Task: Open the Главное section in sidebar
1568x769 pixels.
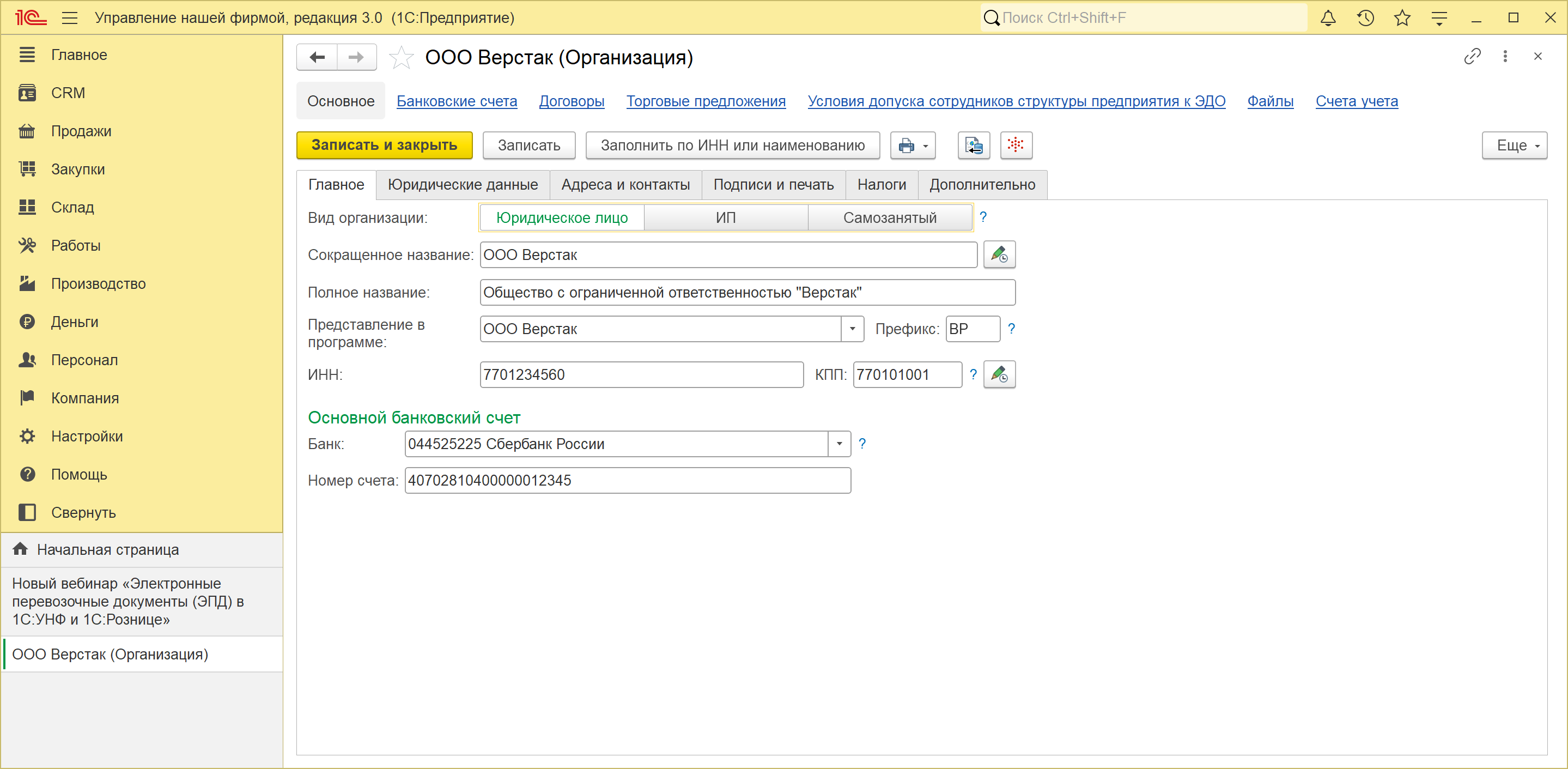Action: (142, 55)
